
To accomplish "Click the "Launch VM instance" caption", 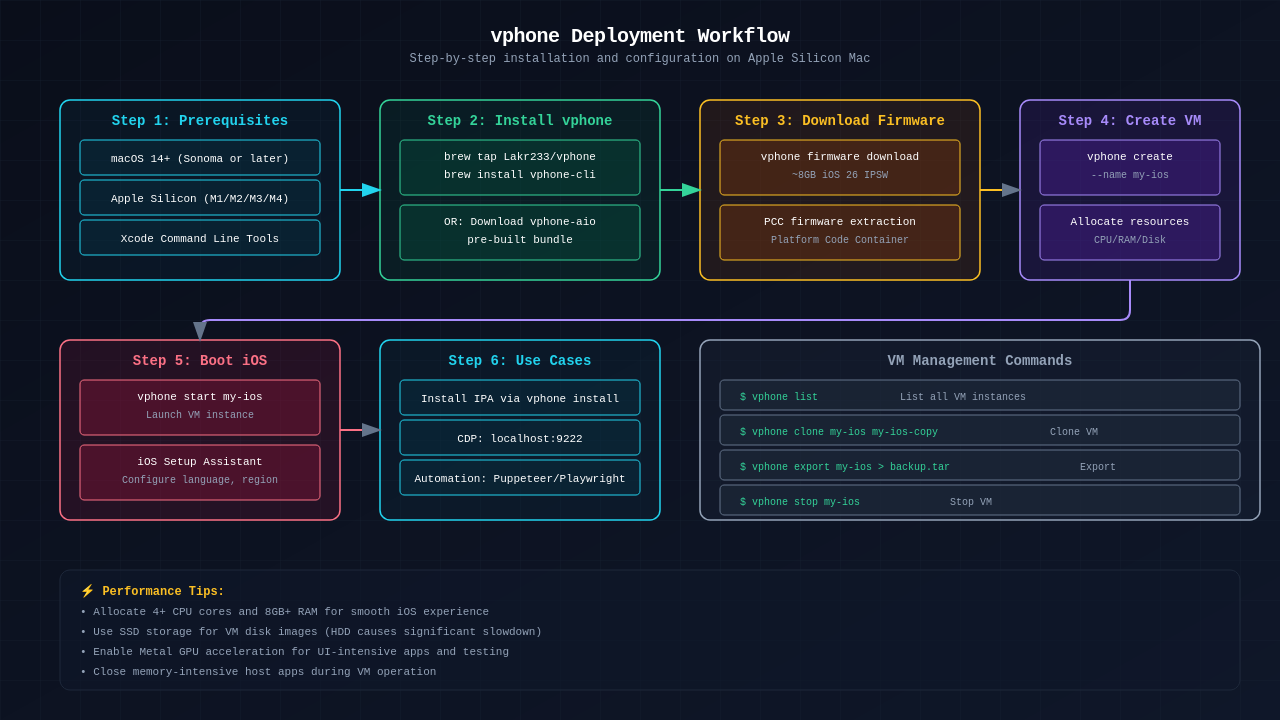I will click(200, 415).
